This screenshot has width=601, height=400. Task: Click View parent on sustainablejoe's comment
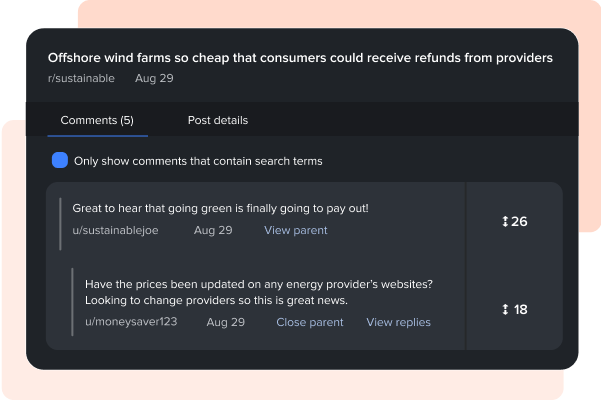(x=295, y=230)
